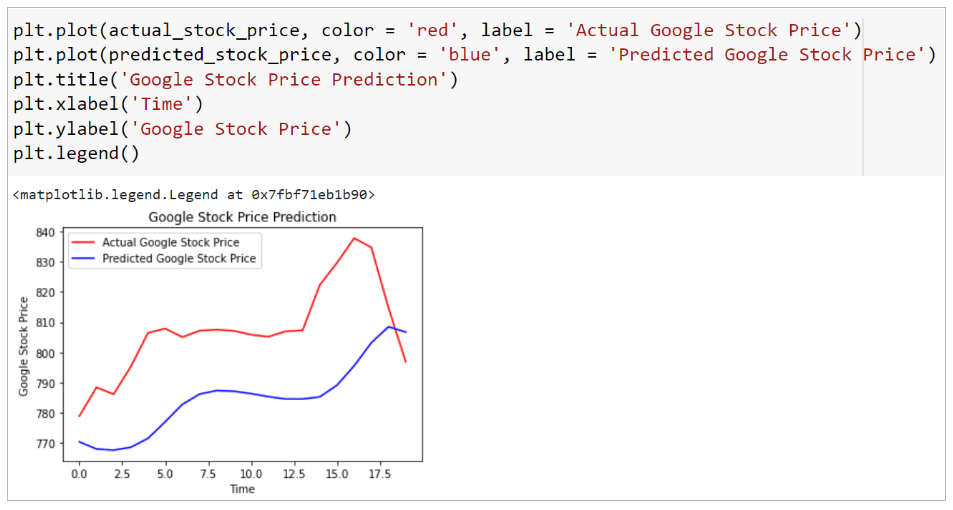The width and height of the screenshot is (953, 510).
Task: Click the plt.title code line
Action: click(x=235, y=80)
